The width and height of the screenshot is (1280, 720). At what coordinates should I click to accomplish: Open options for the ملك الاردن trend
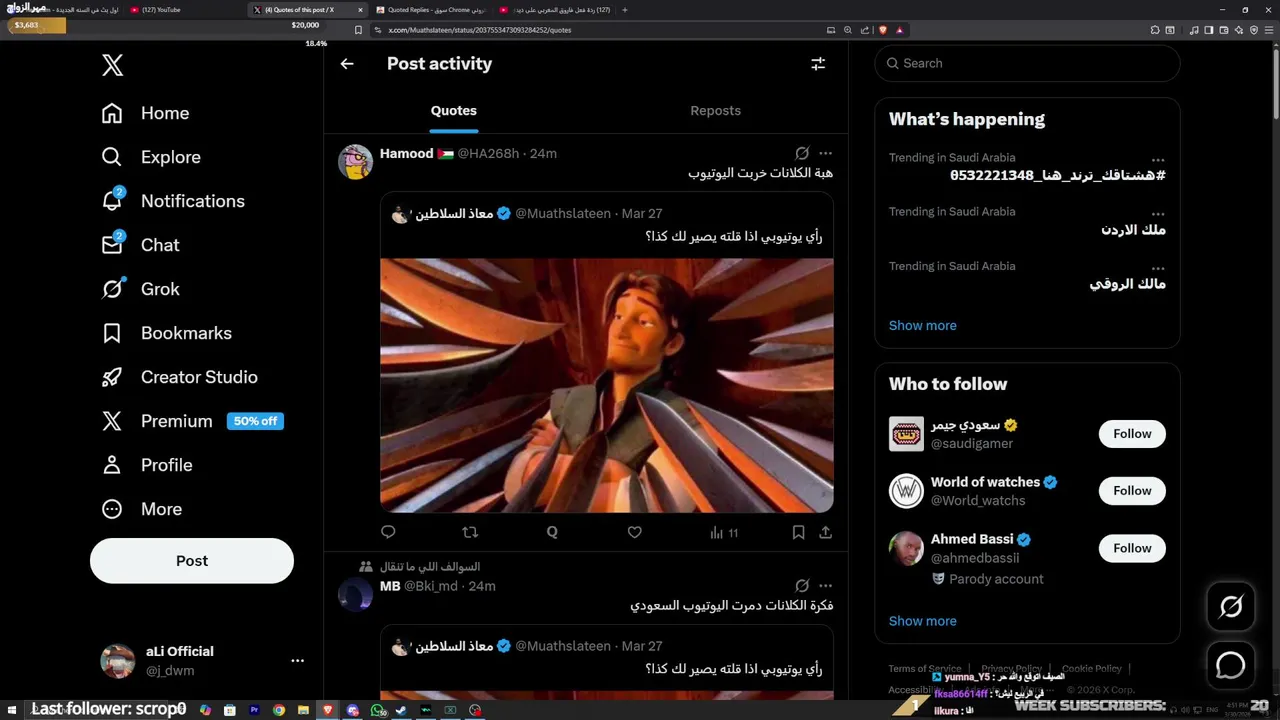(1158, 213)
